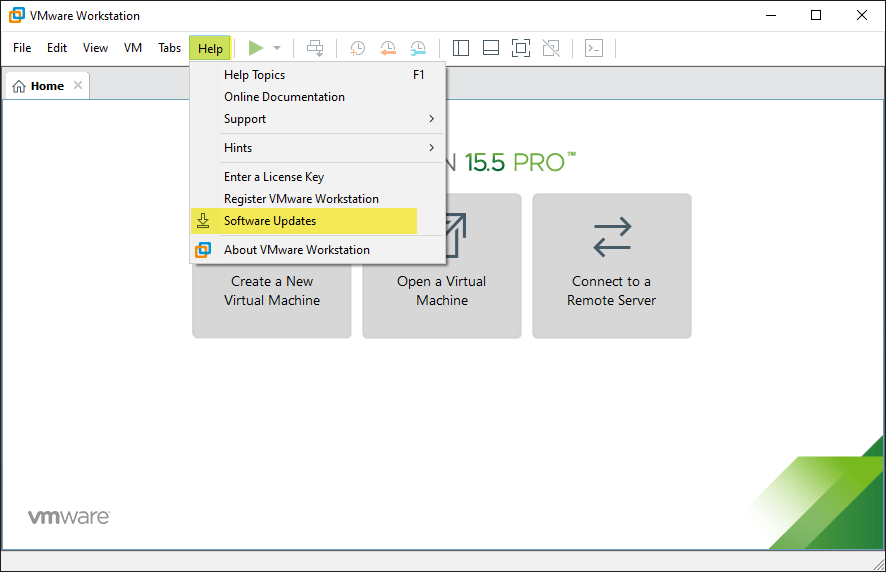Open the power options dropdown arrow

click(x=277, y=48)
